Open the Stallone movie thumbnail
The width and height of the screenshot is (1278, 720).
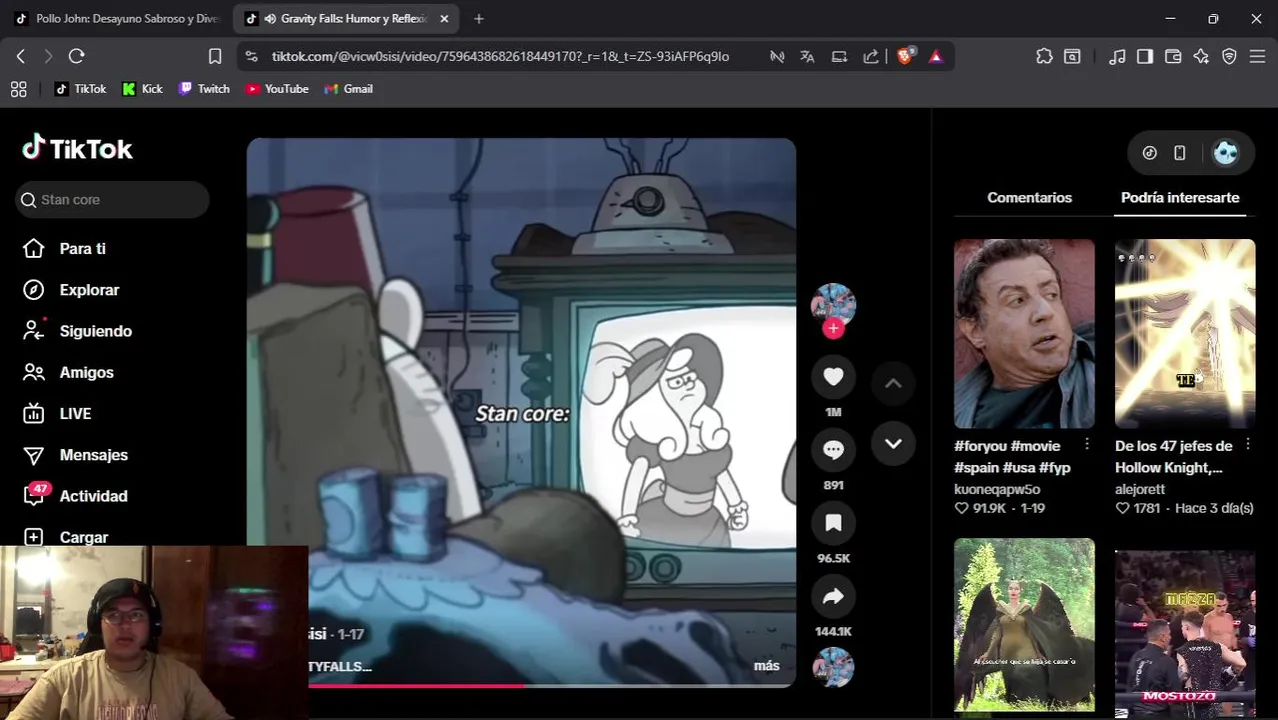(x=1024, y=333)
